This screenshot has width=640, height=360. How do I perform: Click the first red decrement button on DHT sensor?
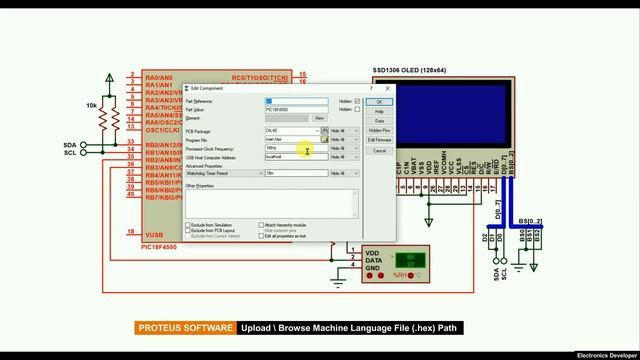point(370,276)
